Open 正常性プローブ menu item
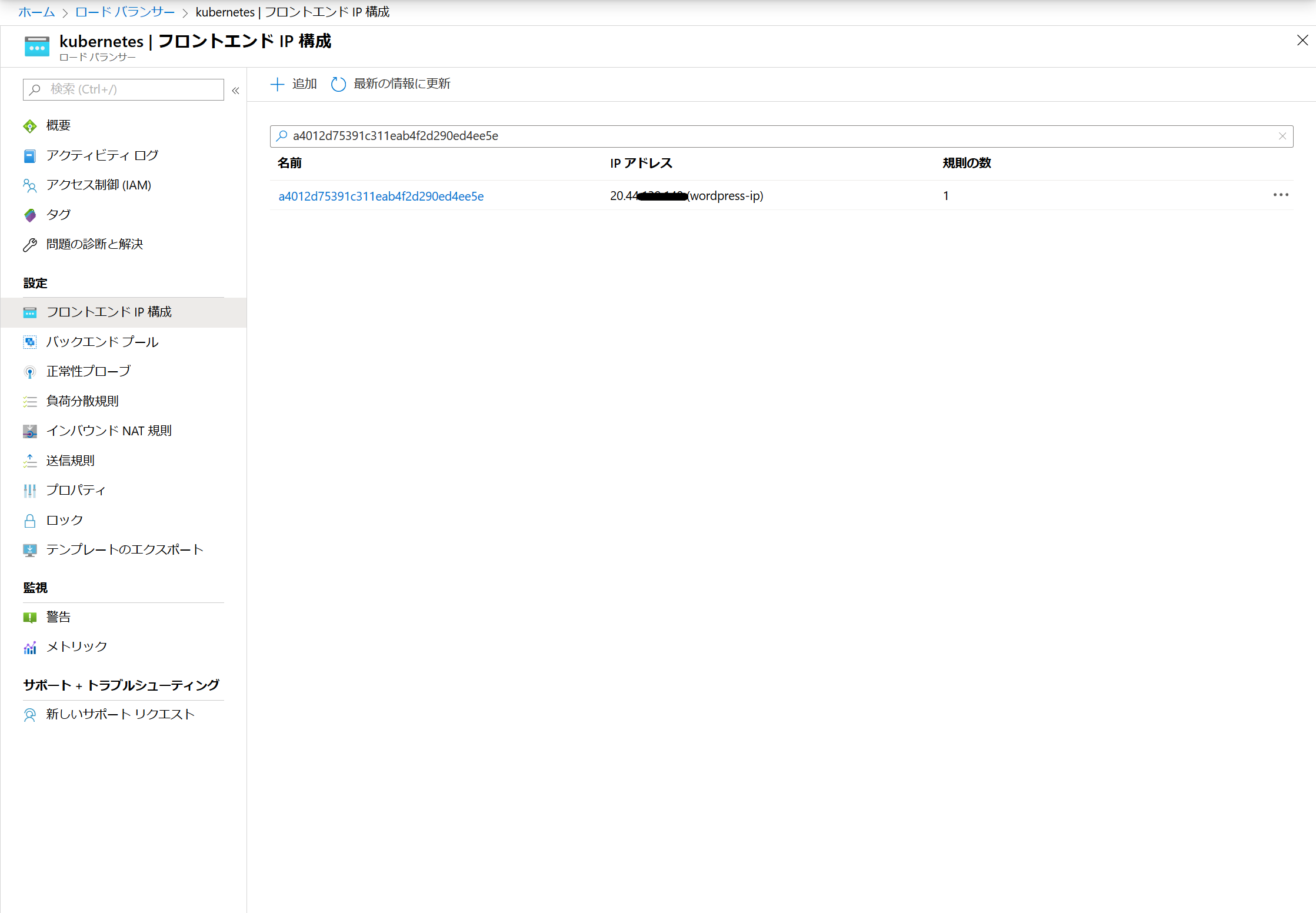Image resolution: width=1316 pixels, height=913 pixels. (x=124, y=372)
